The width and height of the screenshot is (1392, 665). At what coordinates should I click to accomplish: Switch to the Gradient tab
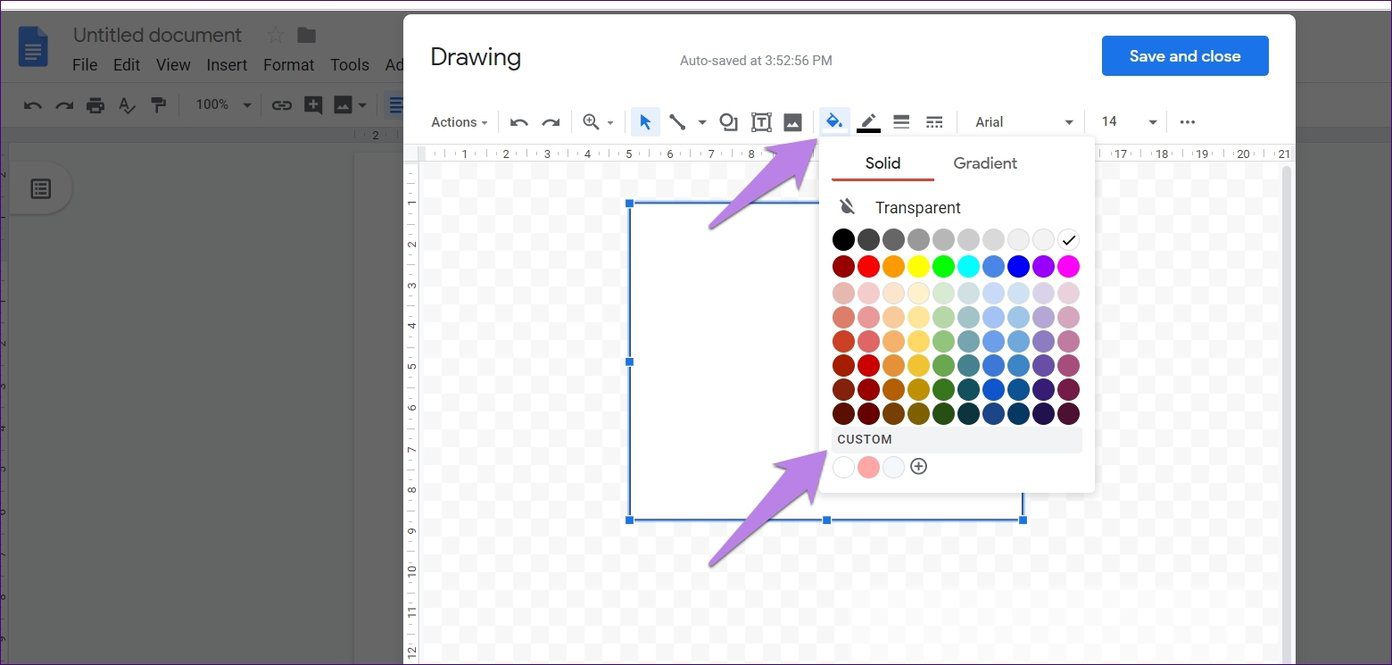[985, 163]
